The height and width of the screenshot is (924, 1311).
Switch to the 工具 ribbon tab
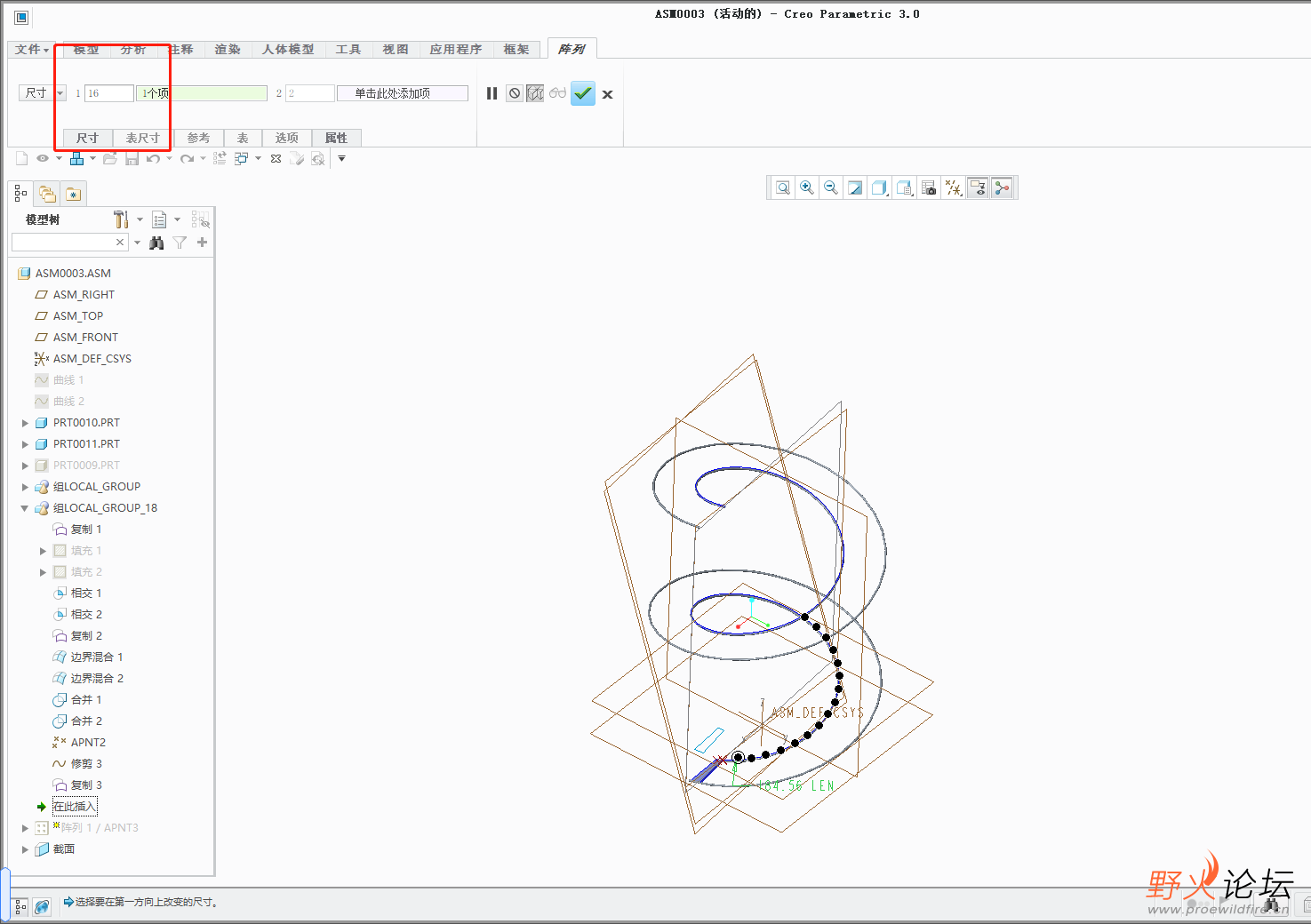click(348, 50)
